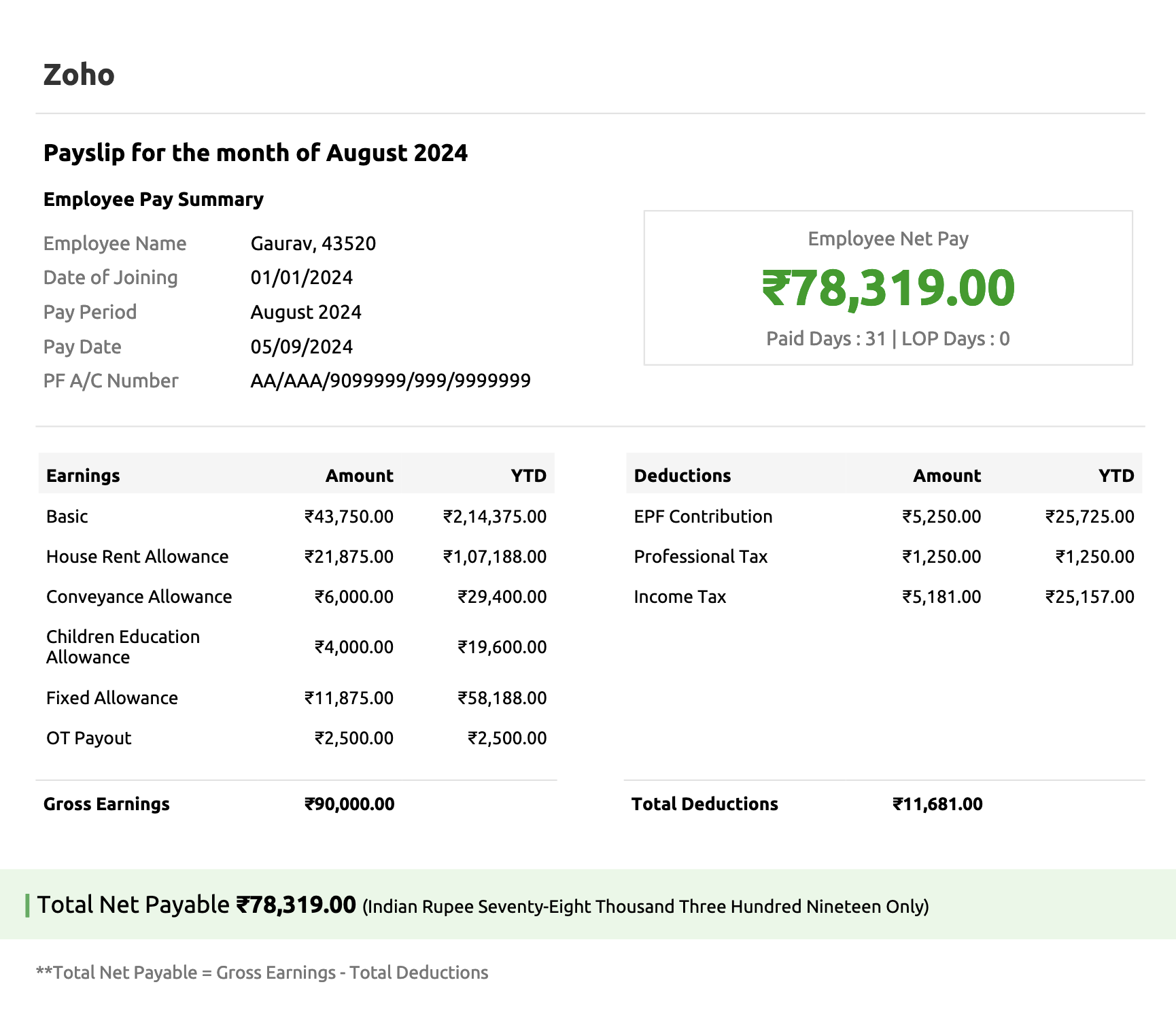1176x1010 pixels.
Task: Select Total Deductions amount ₹11,681.00
Action: click(x=937, y=804)
